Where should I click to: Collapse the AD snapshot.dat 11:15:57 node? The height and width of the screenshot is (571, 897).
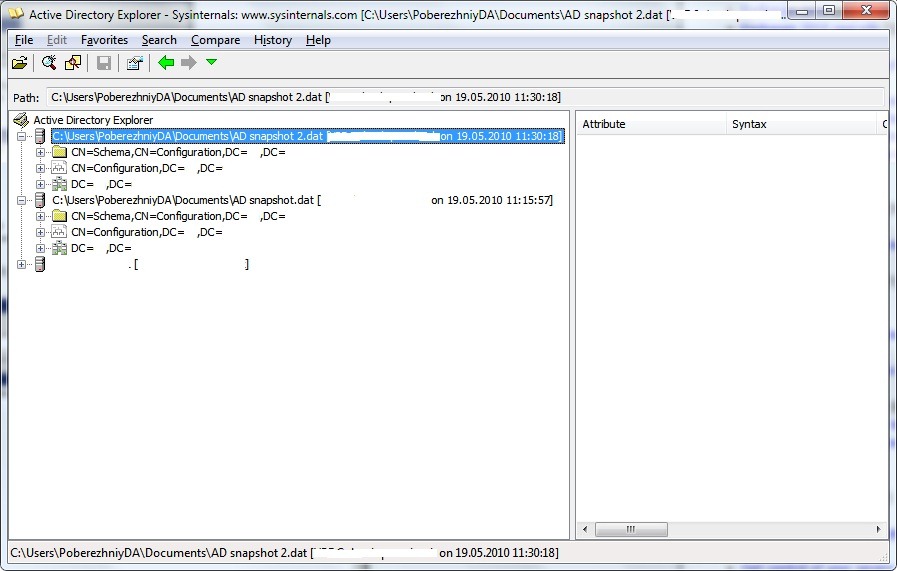coord(22,200)
